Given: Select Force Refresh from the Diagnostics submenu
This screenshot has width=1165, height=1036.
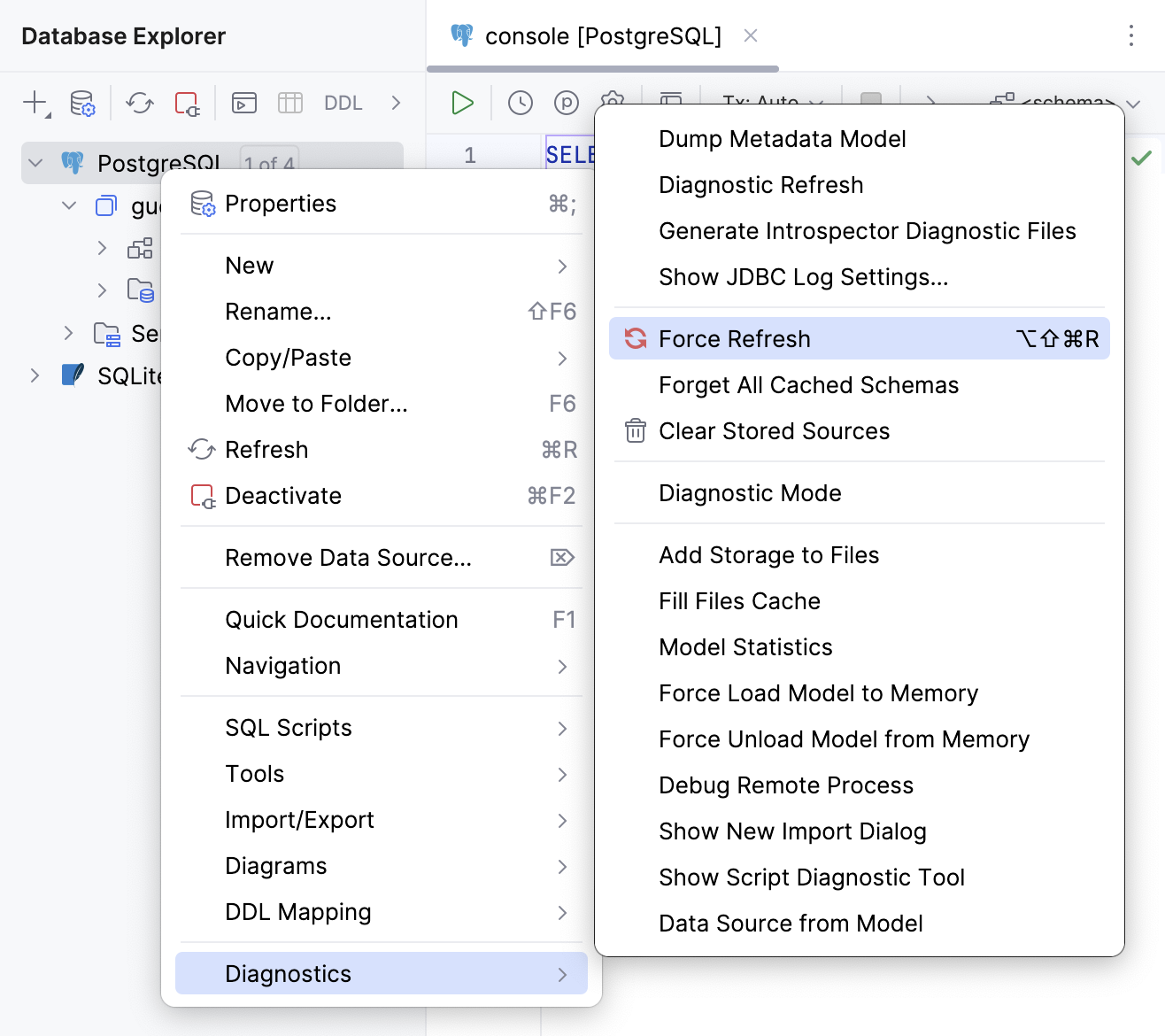Looking at the screenshot, I should click(733, 338).
